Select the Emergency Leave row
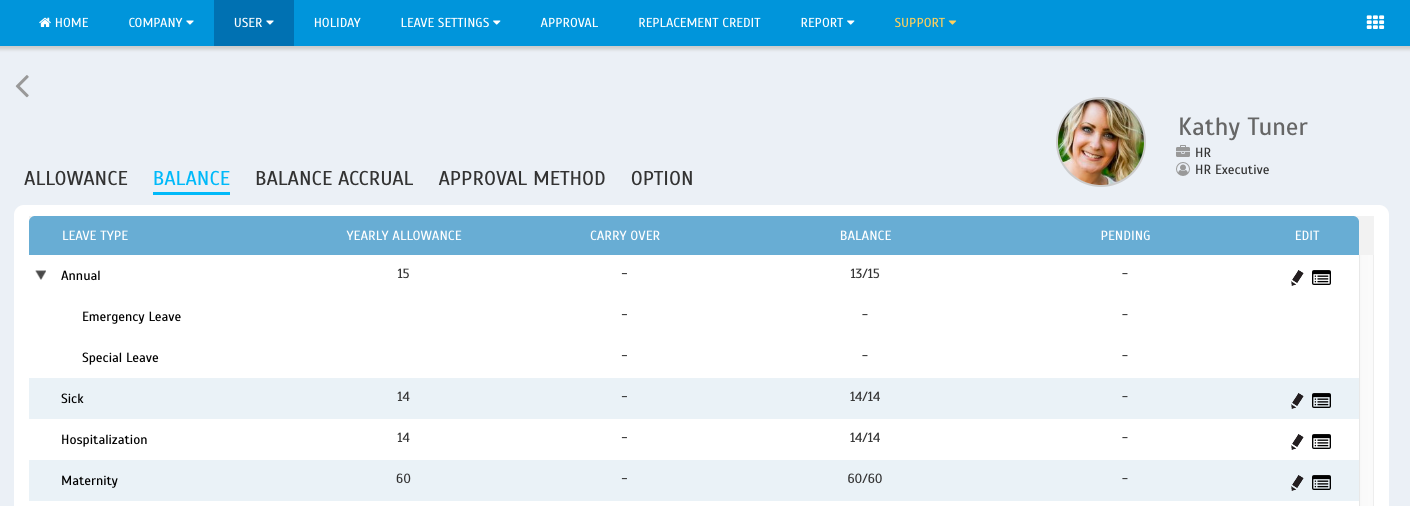Viewport: 1410px width, 506px height. click(694, 316)
